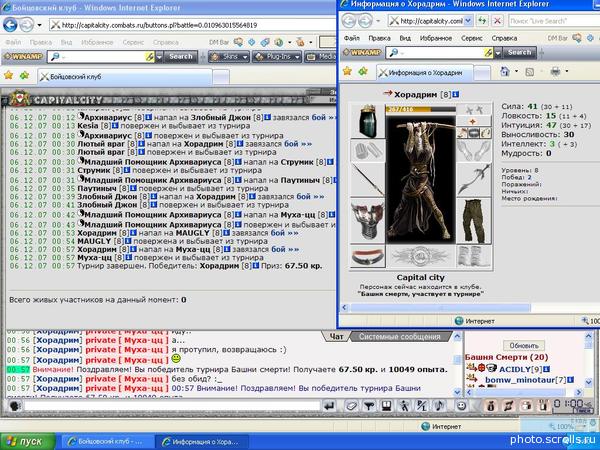Screen dimensions: 600x450
Task: Click the helmet equipment slot of Хорадрим
Action: [369, 122]
